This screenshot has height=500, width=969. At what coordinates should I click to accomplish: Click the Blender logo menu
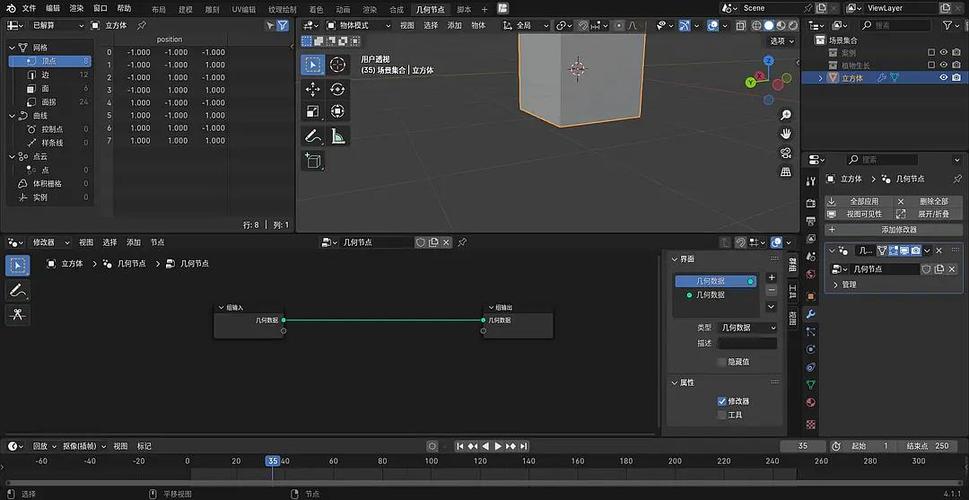[x=11, y=8]
